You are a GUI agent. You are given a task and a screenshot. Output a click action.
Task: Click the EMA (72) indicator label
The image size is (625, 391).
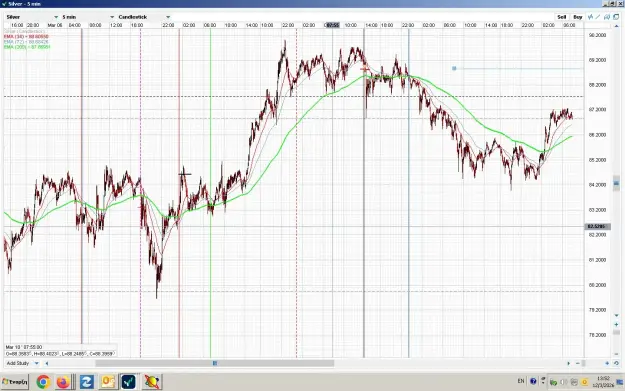click(x=26, y=42)
